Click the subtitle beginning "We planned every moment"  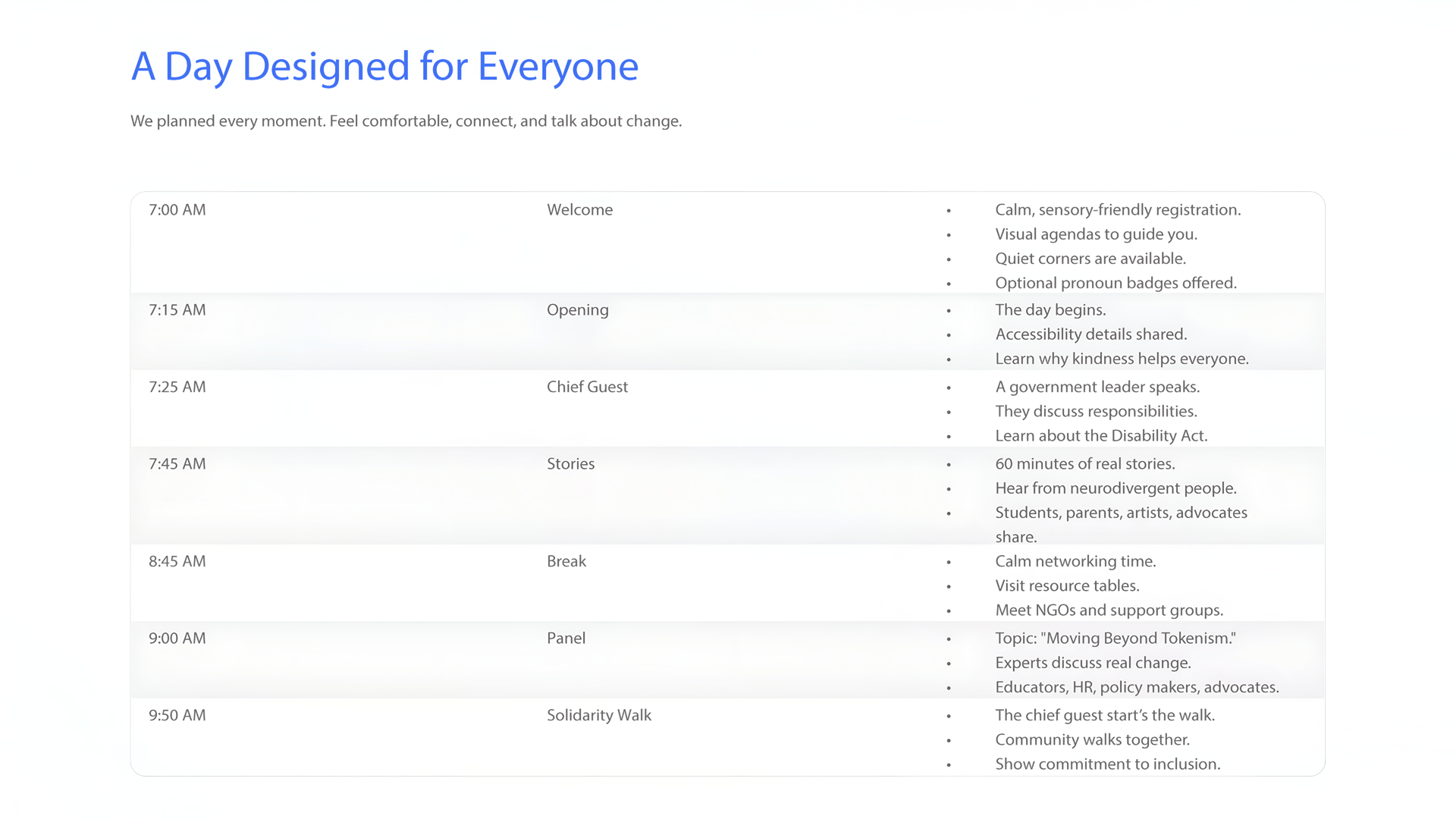(x=406, y=121)
